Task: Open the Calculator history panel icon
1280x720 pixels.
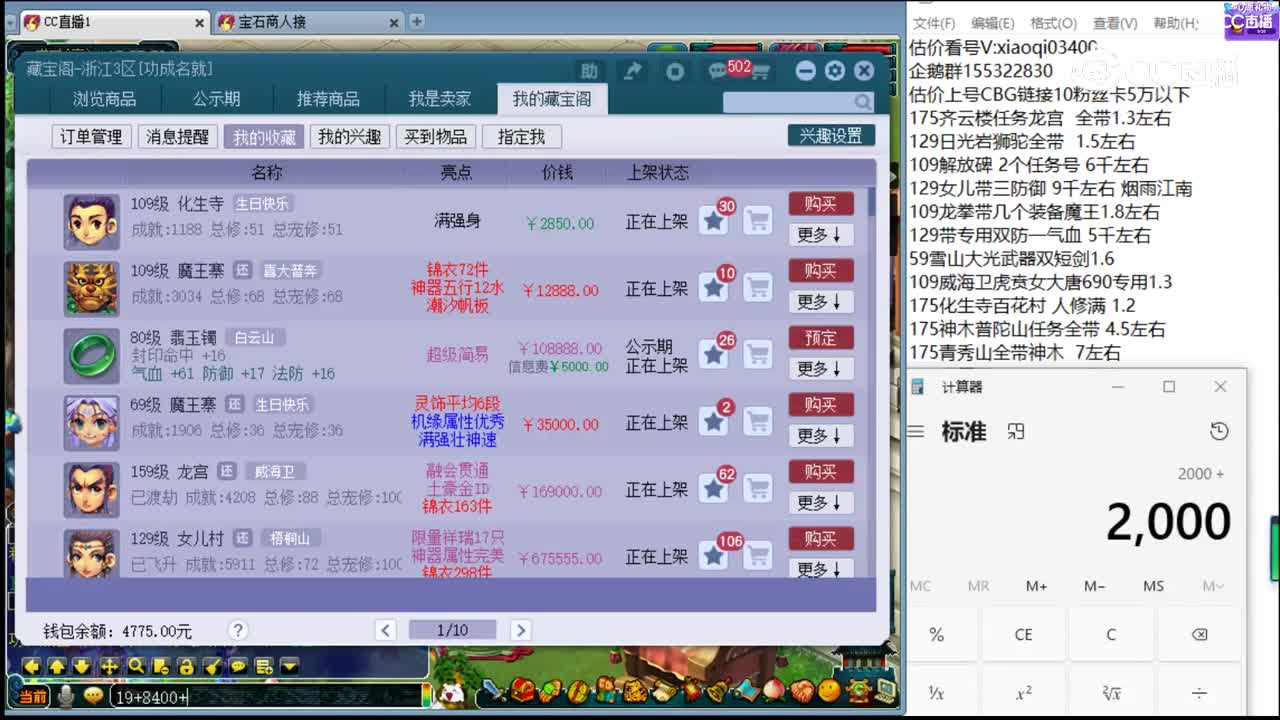Action: [1219, 431]
